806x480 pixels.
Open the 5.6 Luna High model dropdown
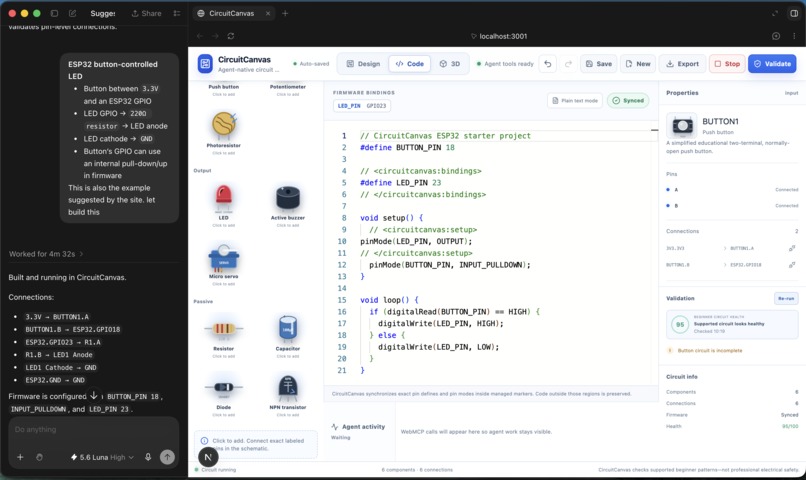[102, 457]
